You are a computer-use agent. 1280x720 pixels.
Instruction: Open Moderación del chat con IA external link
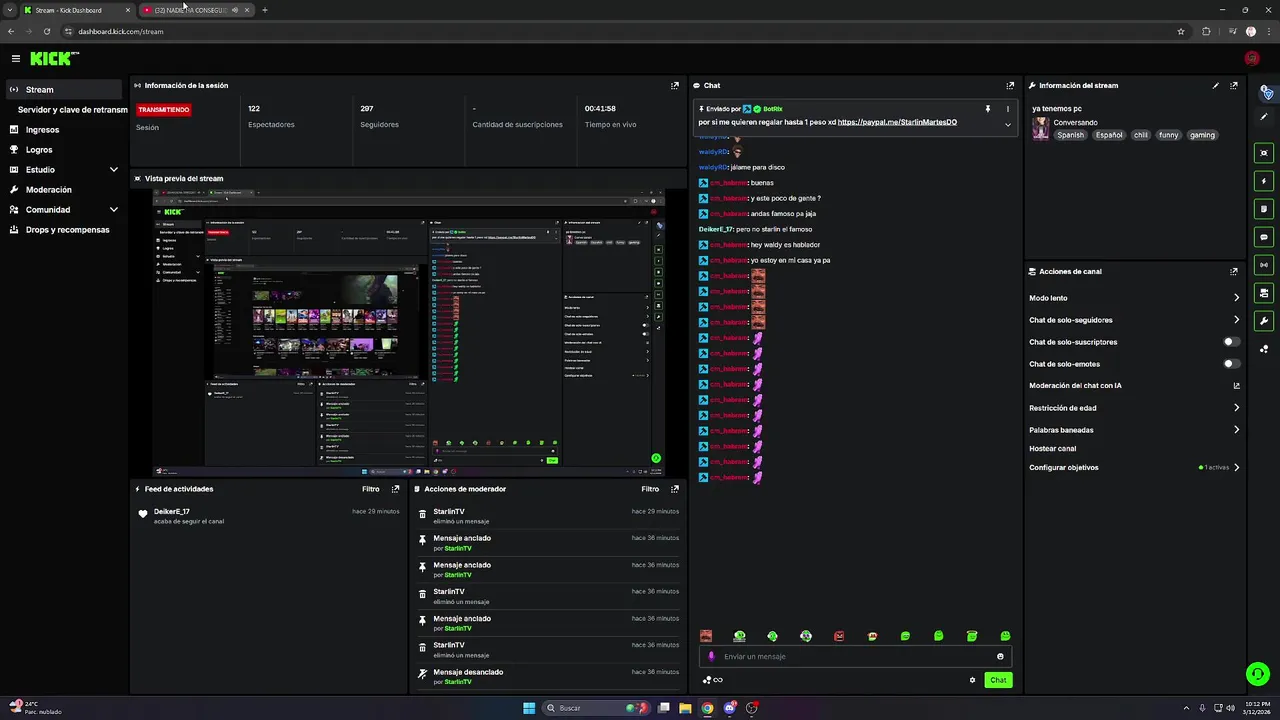point(1236,386)
